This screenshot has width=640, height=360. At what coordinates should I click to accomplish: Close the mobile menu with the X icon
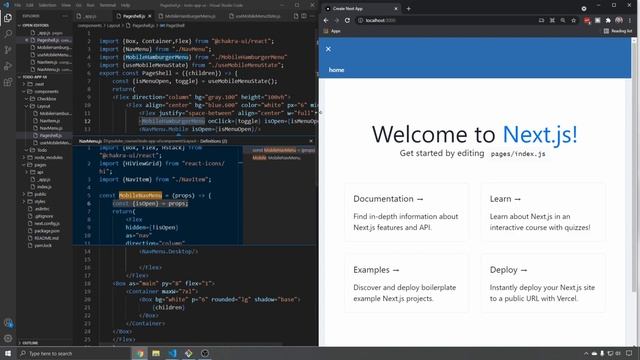click(328, 49)
